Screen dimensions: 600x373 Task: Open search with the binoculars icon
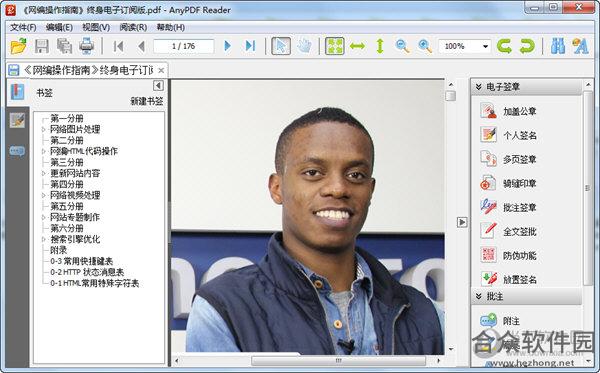click(x=558, y=46)
